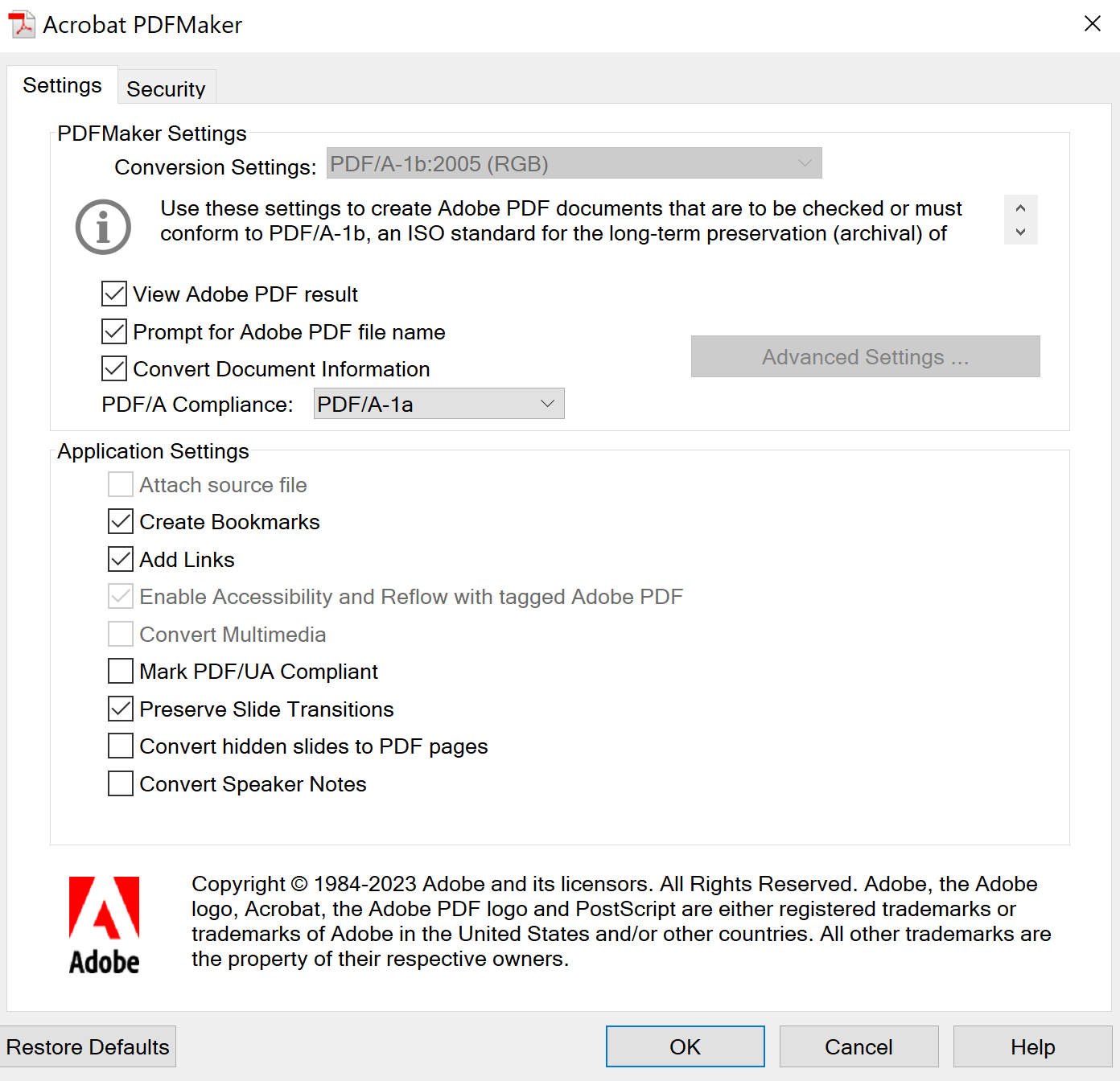Click the description scroll up arrow

pos(1020,207)
